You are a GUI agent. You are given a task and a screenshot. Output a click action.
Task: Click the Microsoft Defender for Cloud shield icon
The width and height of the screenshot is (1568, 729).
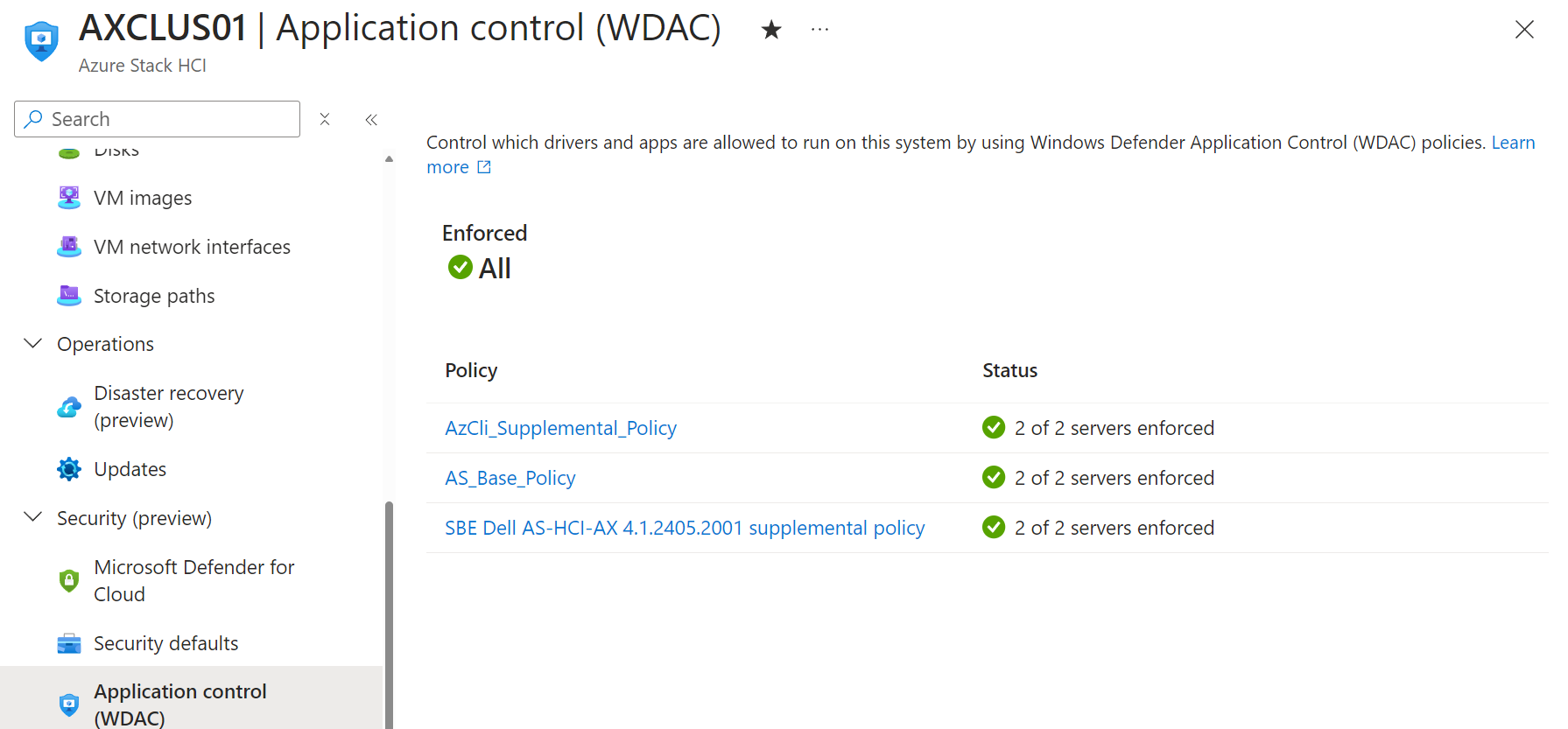tap(68, 579)
